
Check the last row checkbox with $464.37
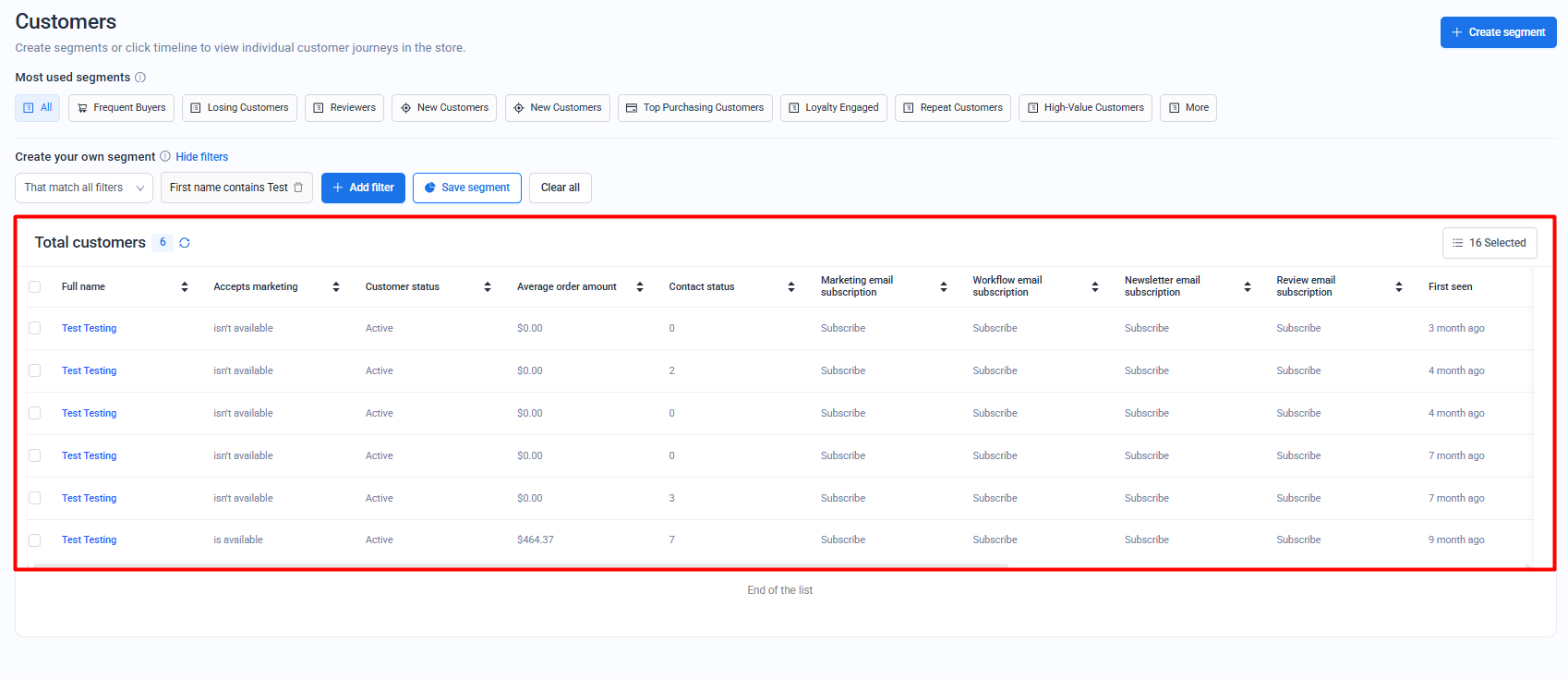pos(35,540)
